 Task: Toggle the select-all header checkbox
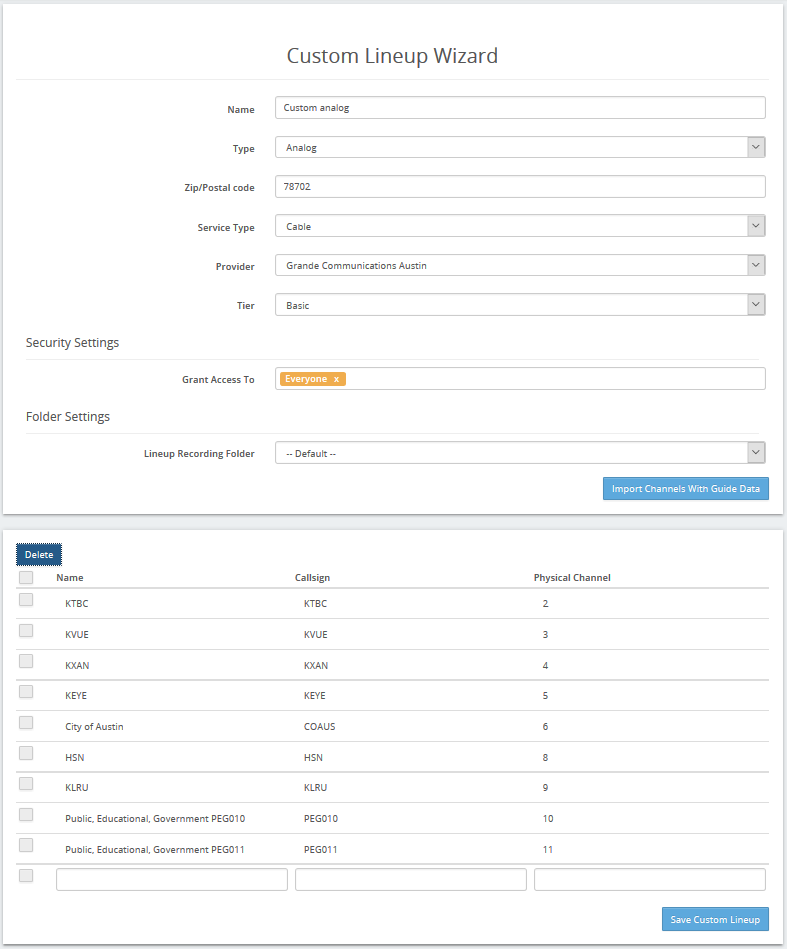point(26,577)
